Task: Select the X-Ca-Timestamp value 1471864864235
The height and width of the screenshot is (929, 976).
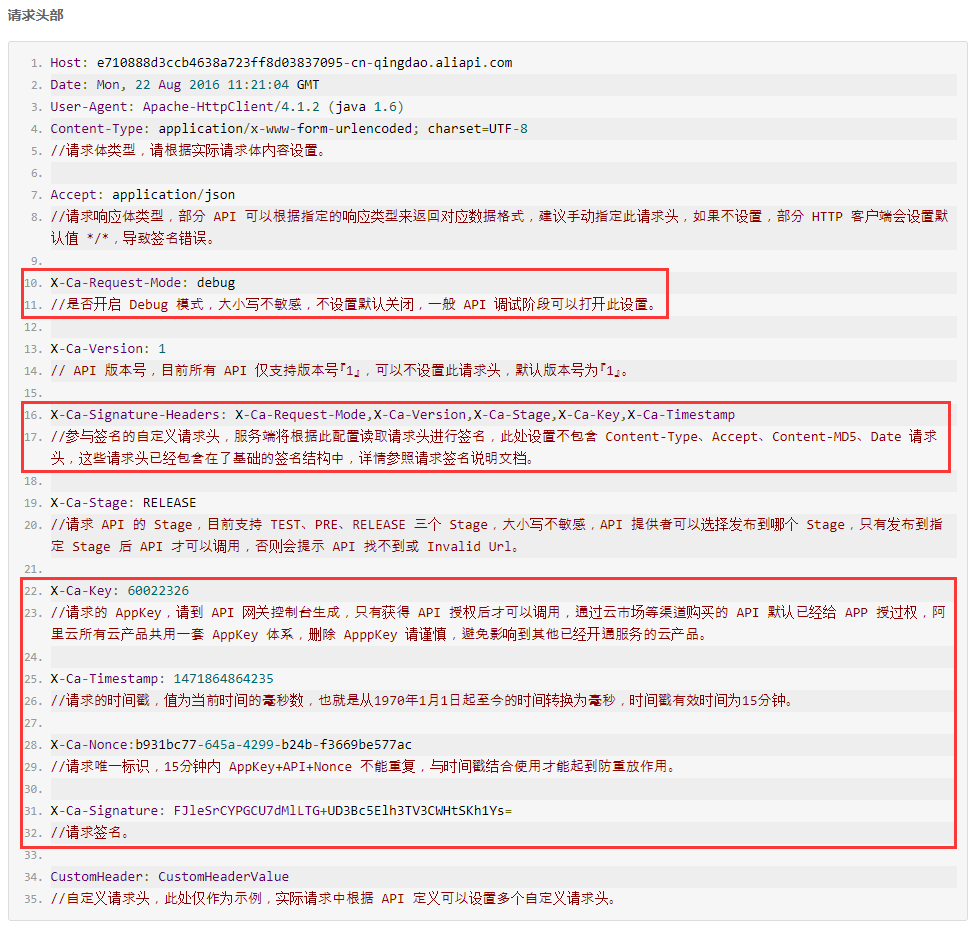Action: 223,679
